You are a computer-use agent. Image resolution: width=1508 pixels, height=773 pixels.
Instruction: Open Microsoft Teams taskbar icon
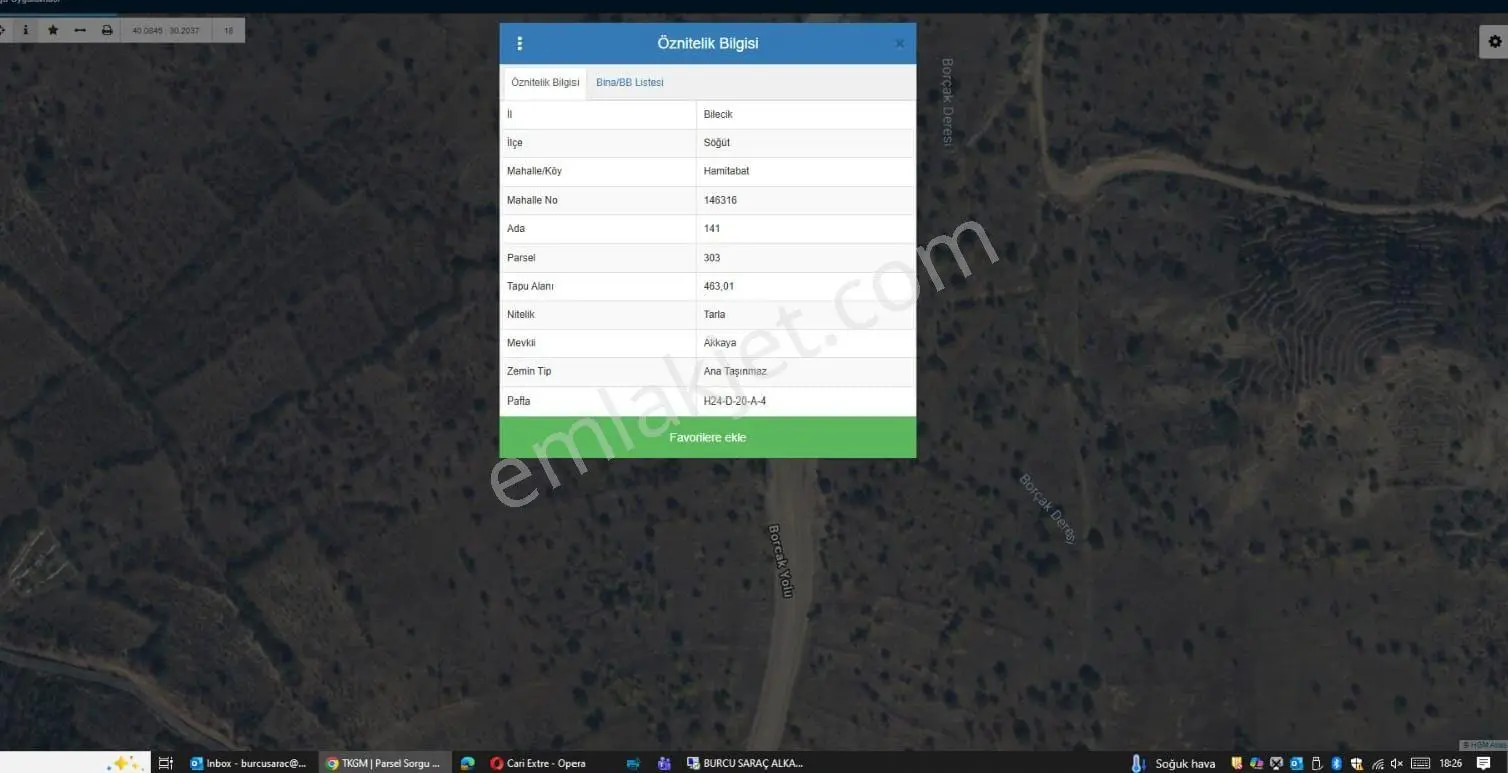[x=664, y=763]
